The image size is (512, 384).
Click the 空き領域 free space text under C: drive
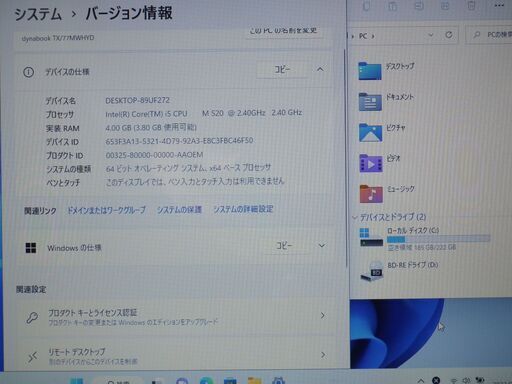click(422, 247)
